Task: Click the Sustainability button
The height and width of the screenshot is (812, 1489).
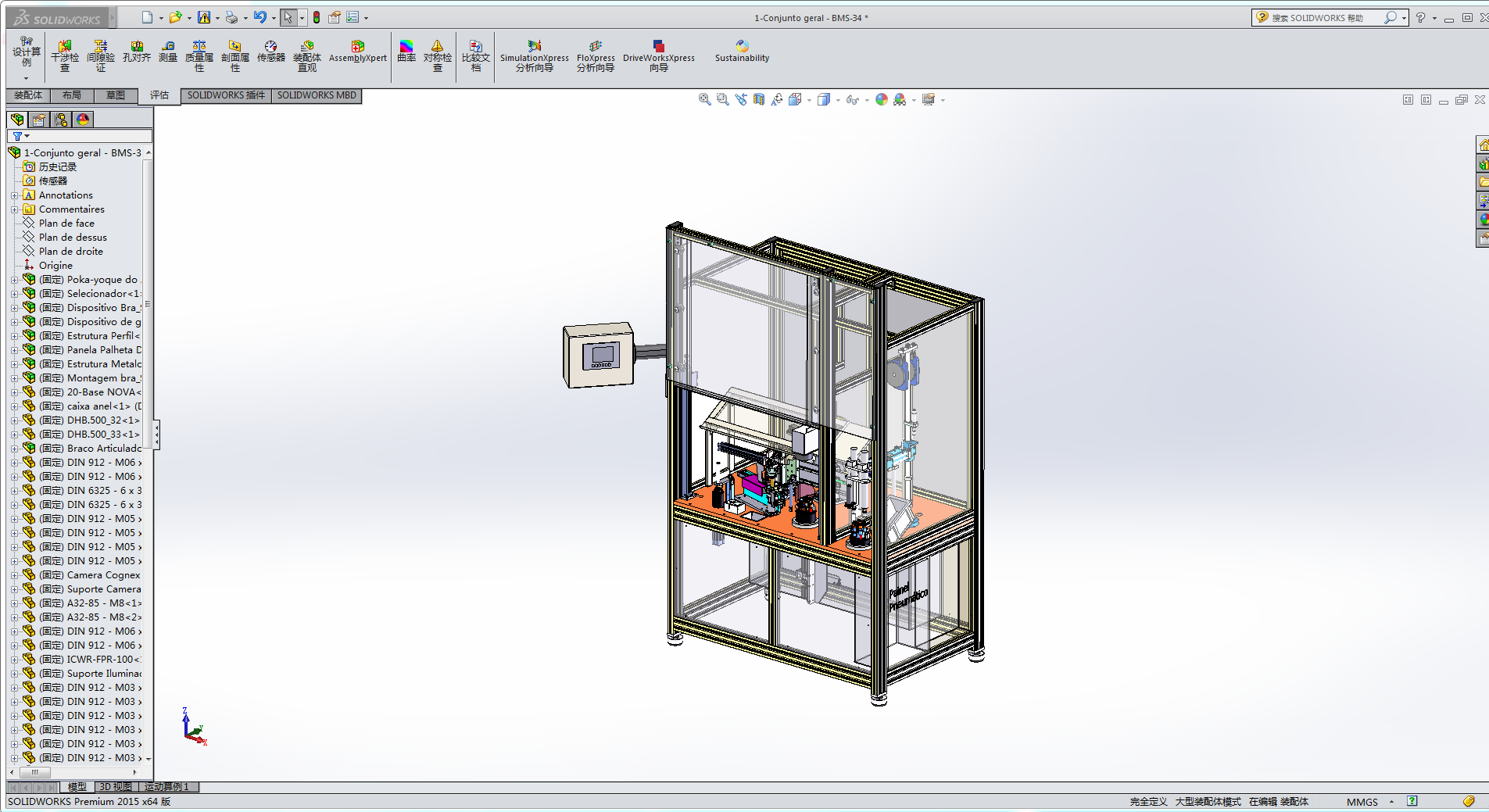Action: tap(742, 52)
